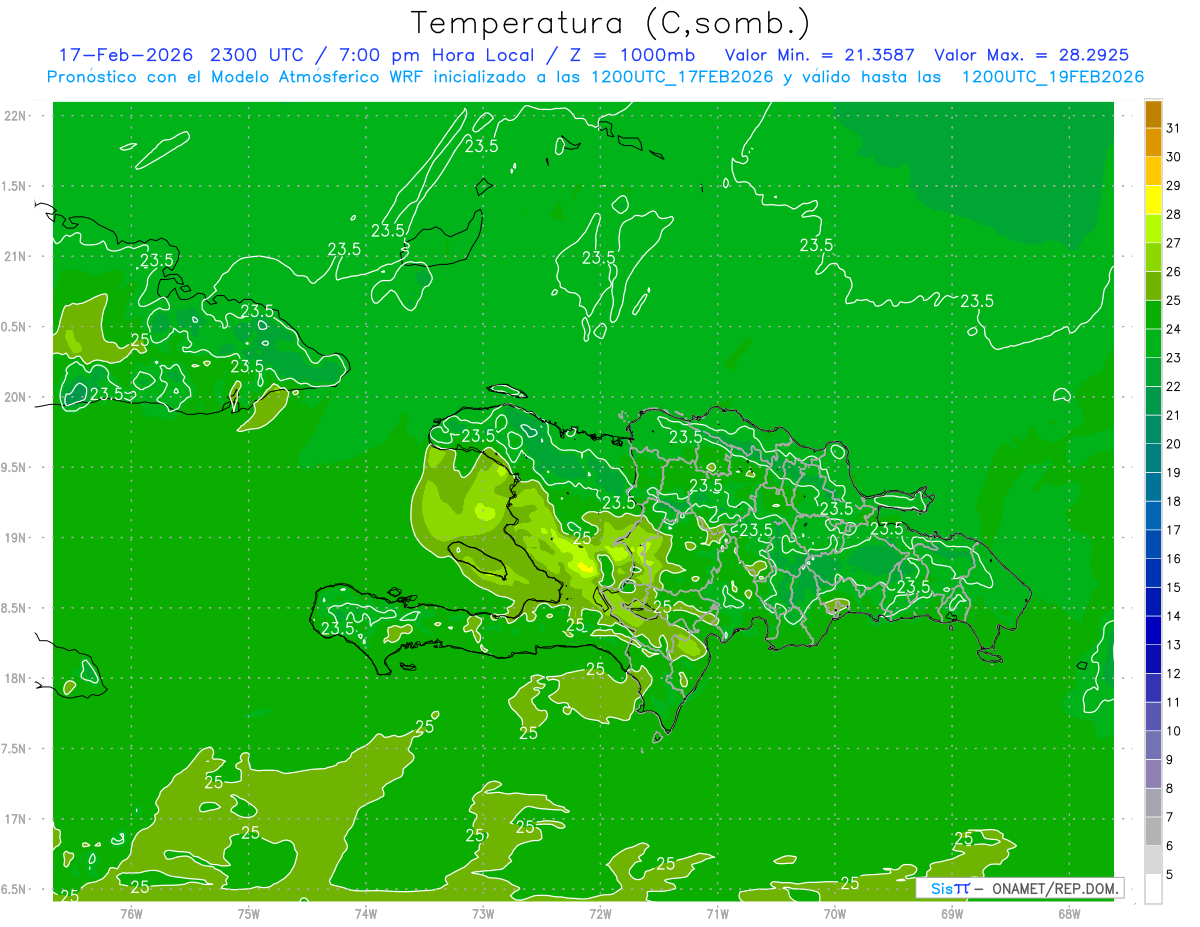Click the green swatch between 23 and 24
This screenshot has width=1200, height=927.
[1153, 343]
